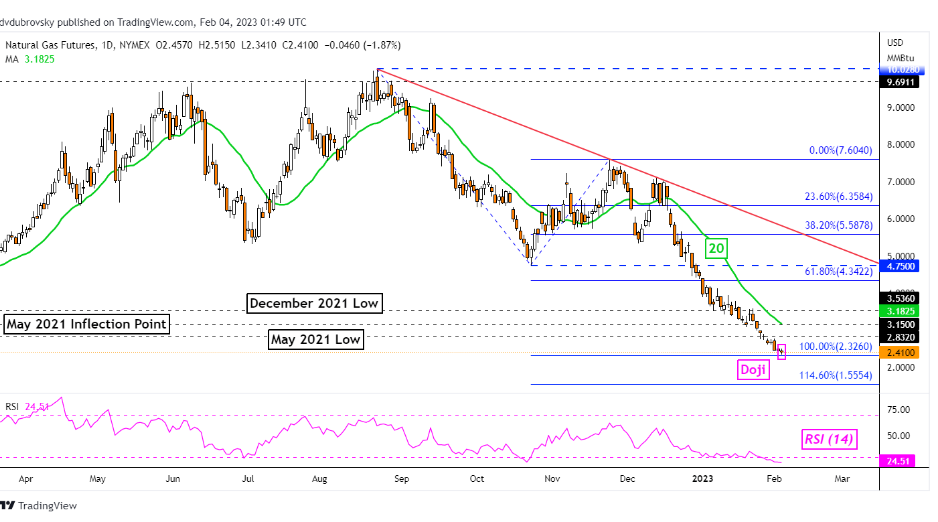Click the 61.80%(4.3422) Fibonacci level label
This screenshot has width=938, height=522.
pos(839,271)
